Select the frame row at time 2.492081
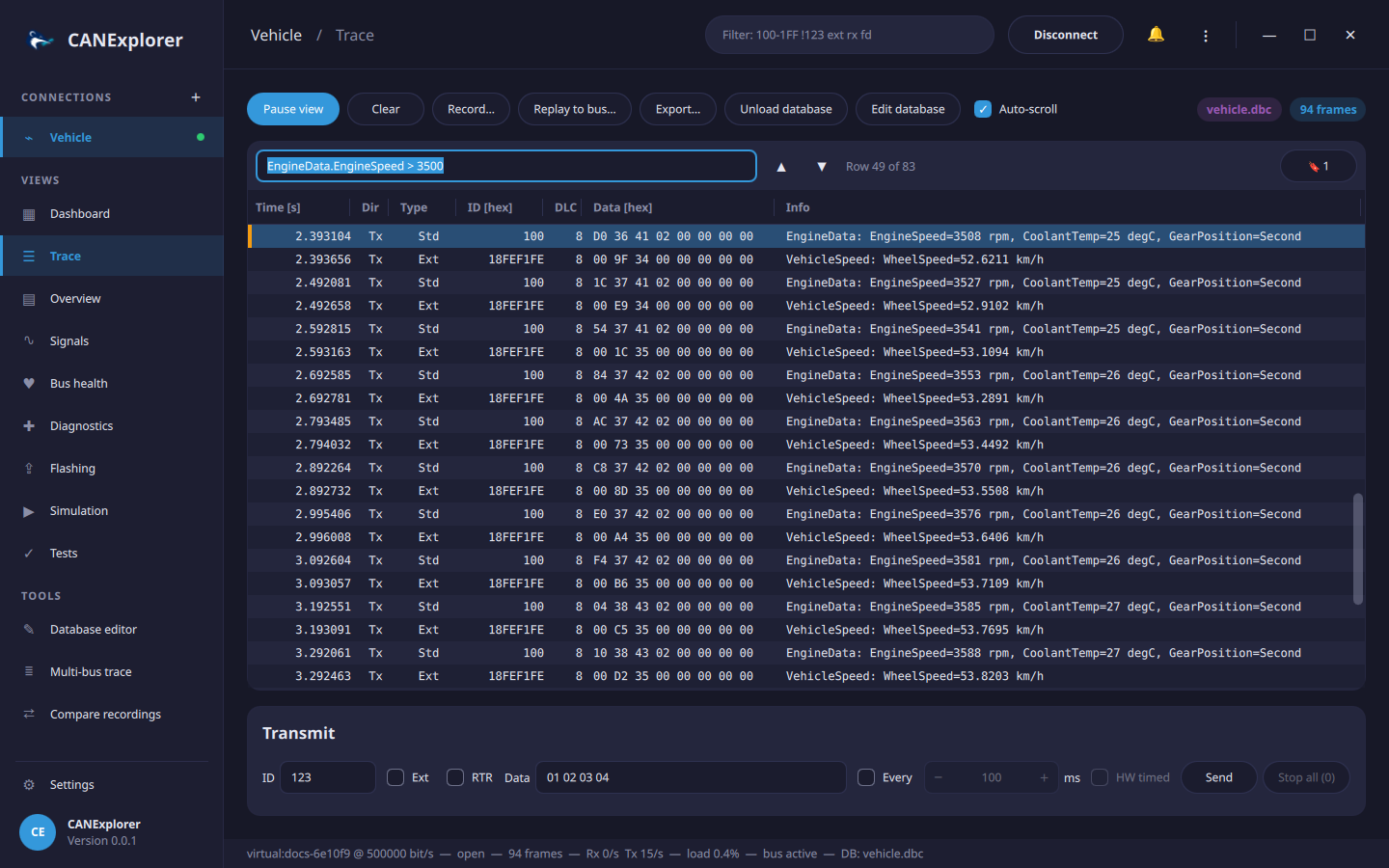1389x868 pixels. point(806,283)
